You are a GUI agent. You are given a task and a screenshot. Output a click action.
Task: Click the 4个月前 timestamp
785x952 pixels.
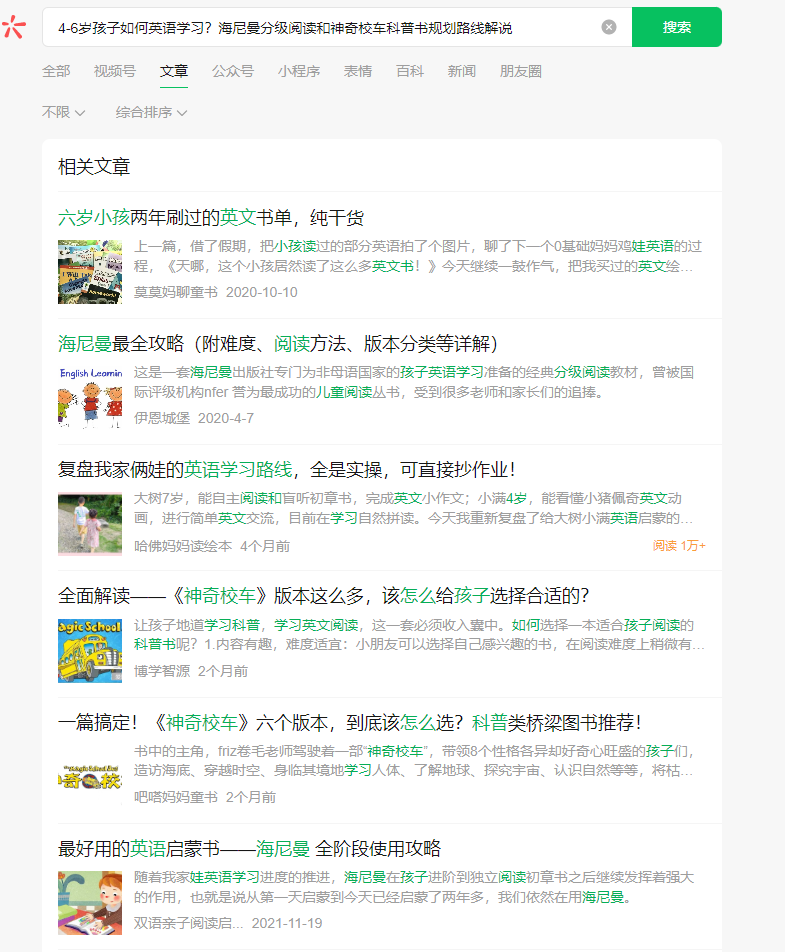265,546
